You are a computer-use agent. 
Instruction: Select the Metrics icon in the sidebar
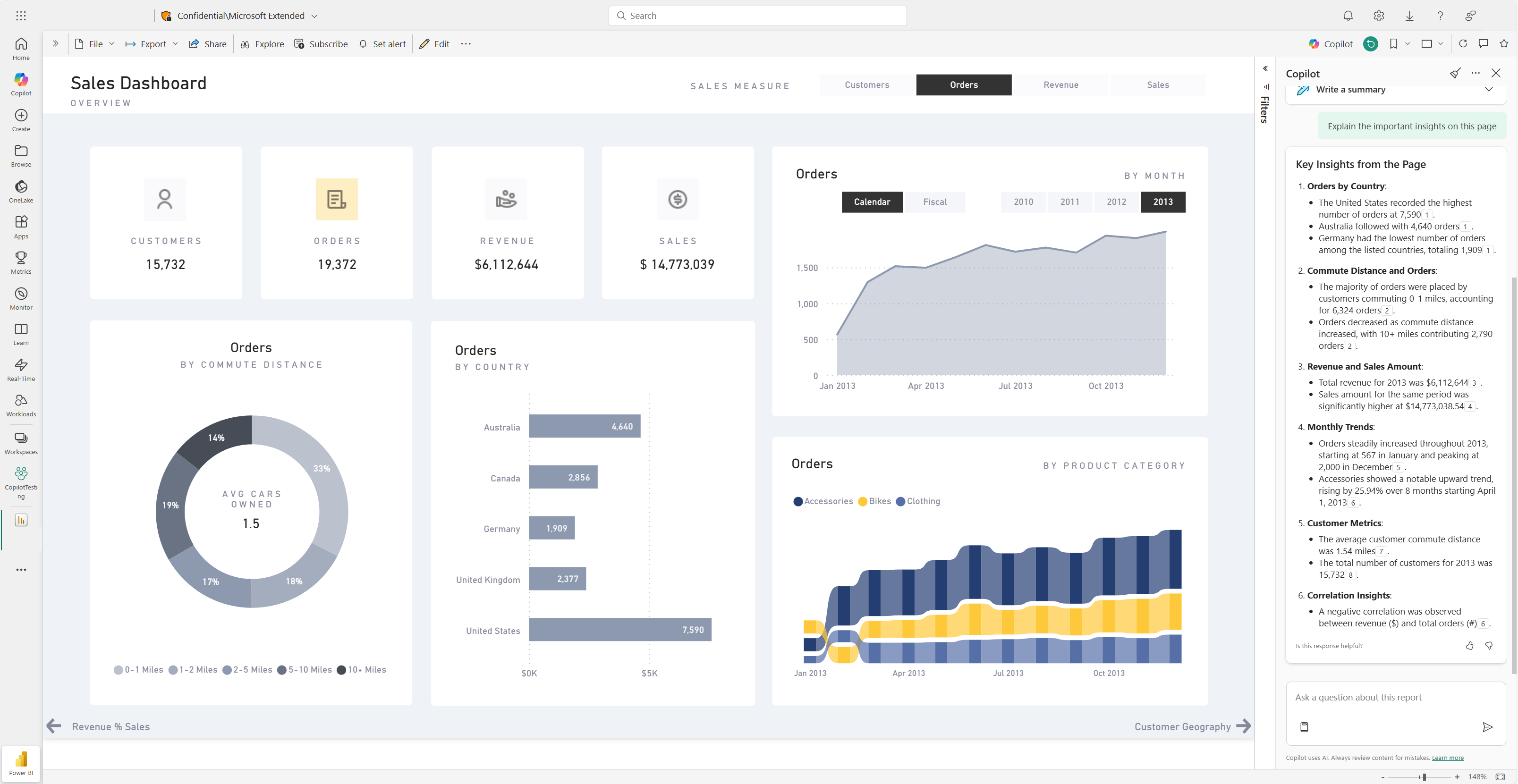pos(21,262)
